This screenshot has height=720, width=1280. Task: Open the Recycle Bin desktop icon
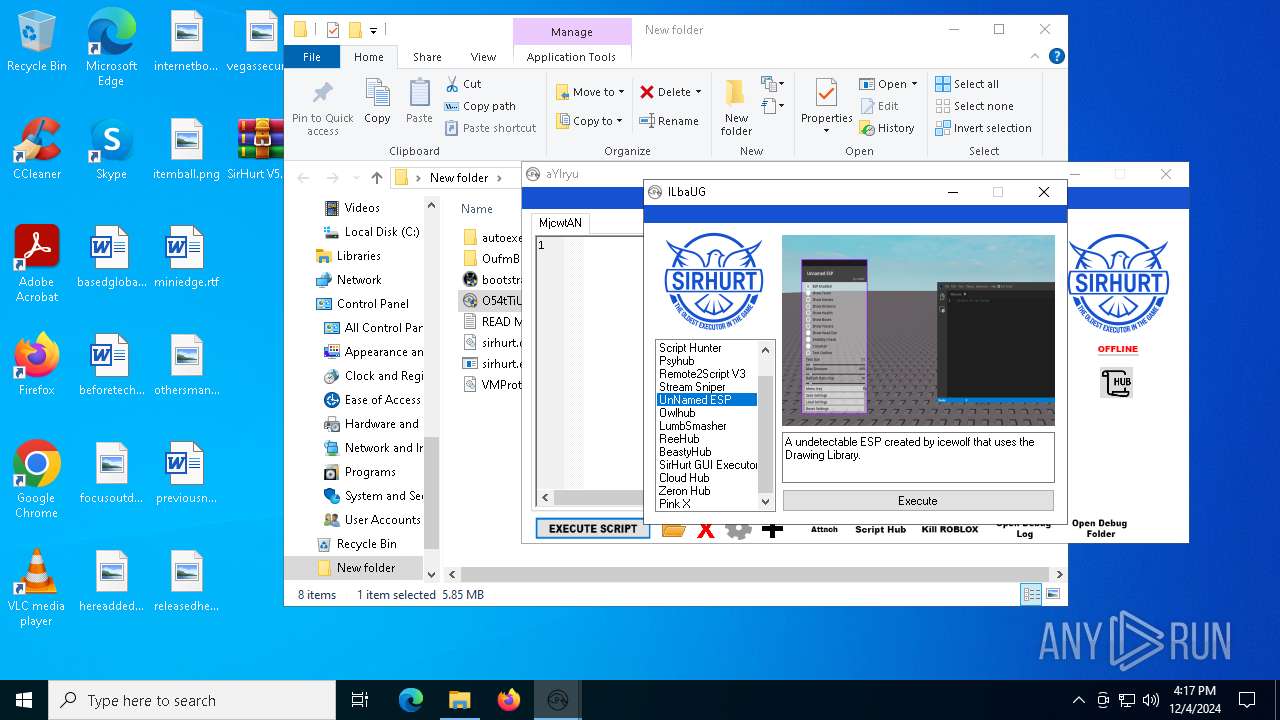click(37, 42)
